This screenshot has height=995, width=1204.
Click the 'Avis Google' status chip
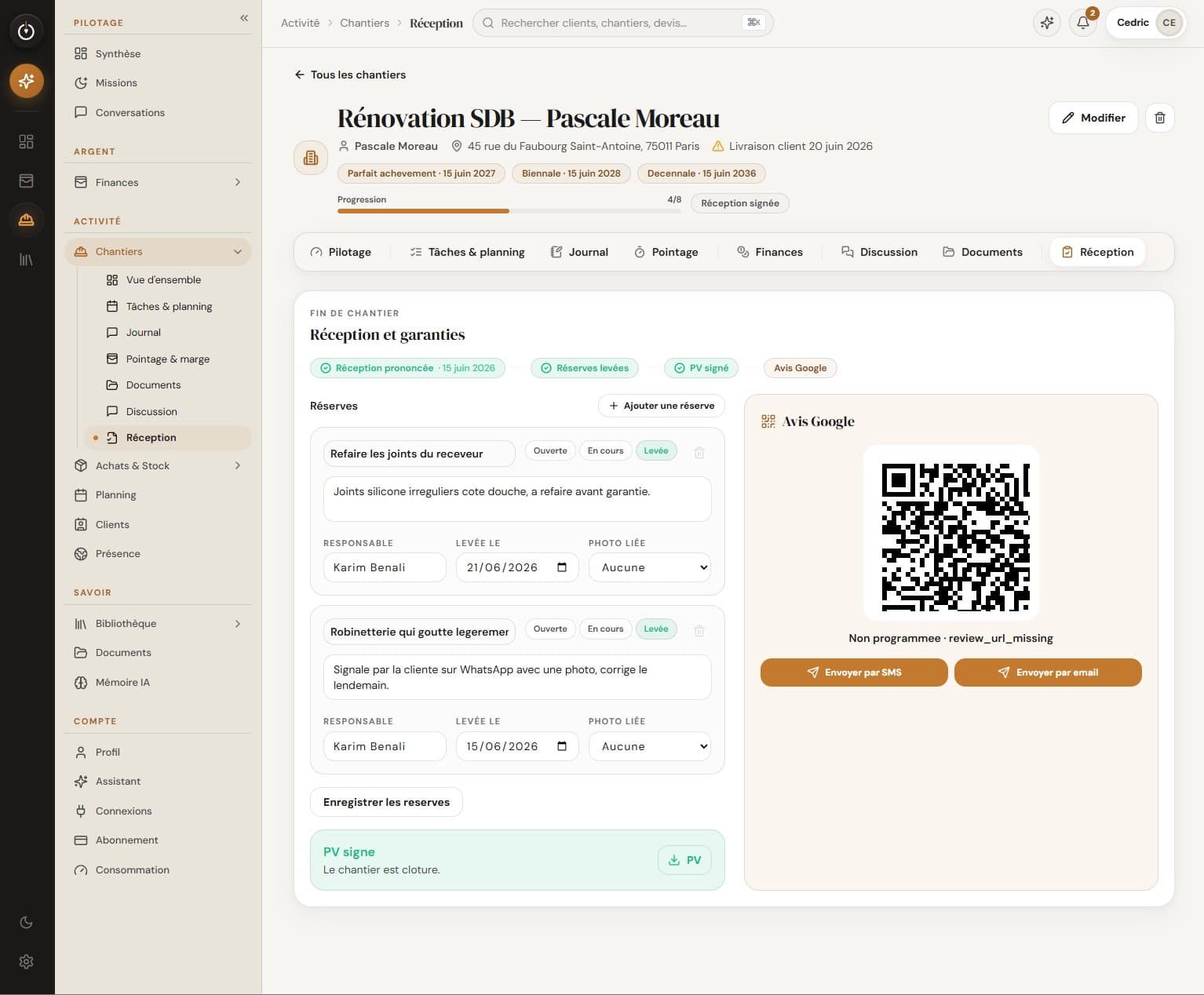[801, 368]
